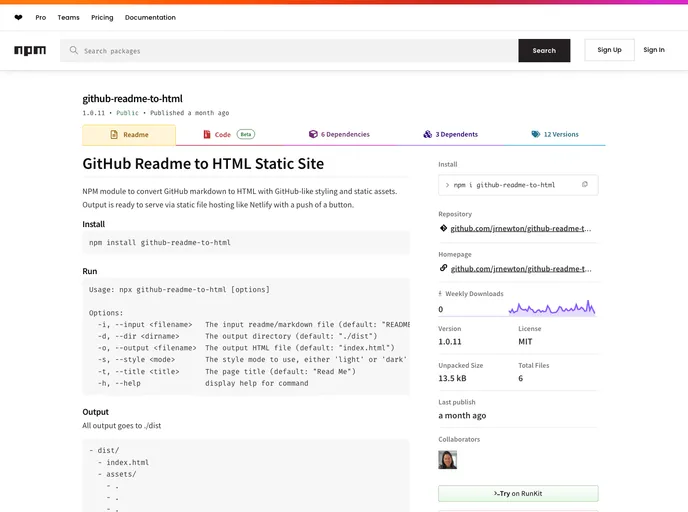The width and height of the screenshot is (688, 512).
Task: Open the Repository GitHub link
Action: pos(521,229)
